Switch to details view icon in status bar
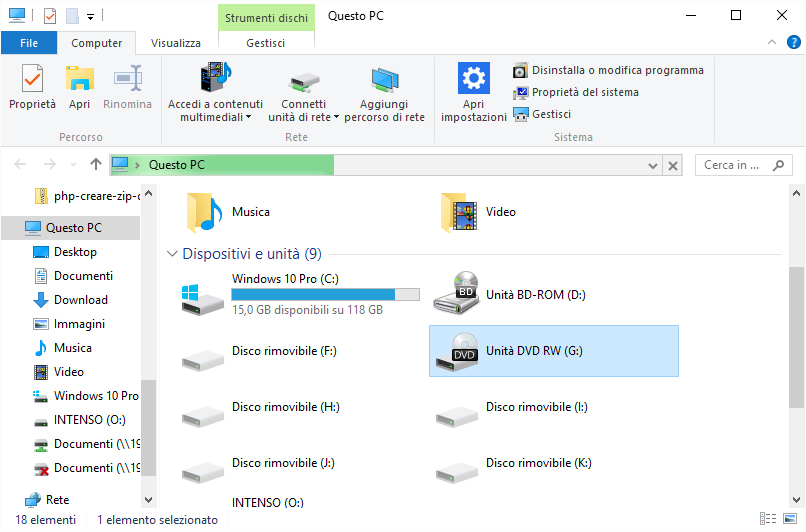Screen dimensions: 806x532 click(x=768, y=519)
